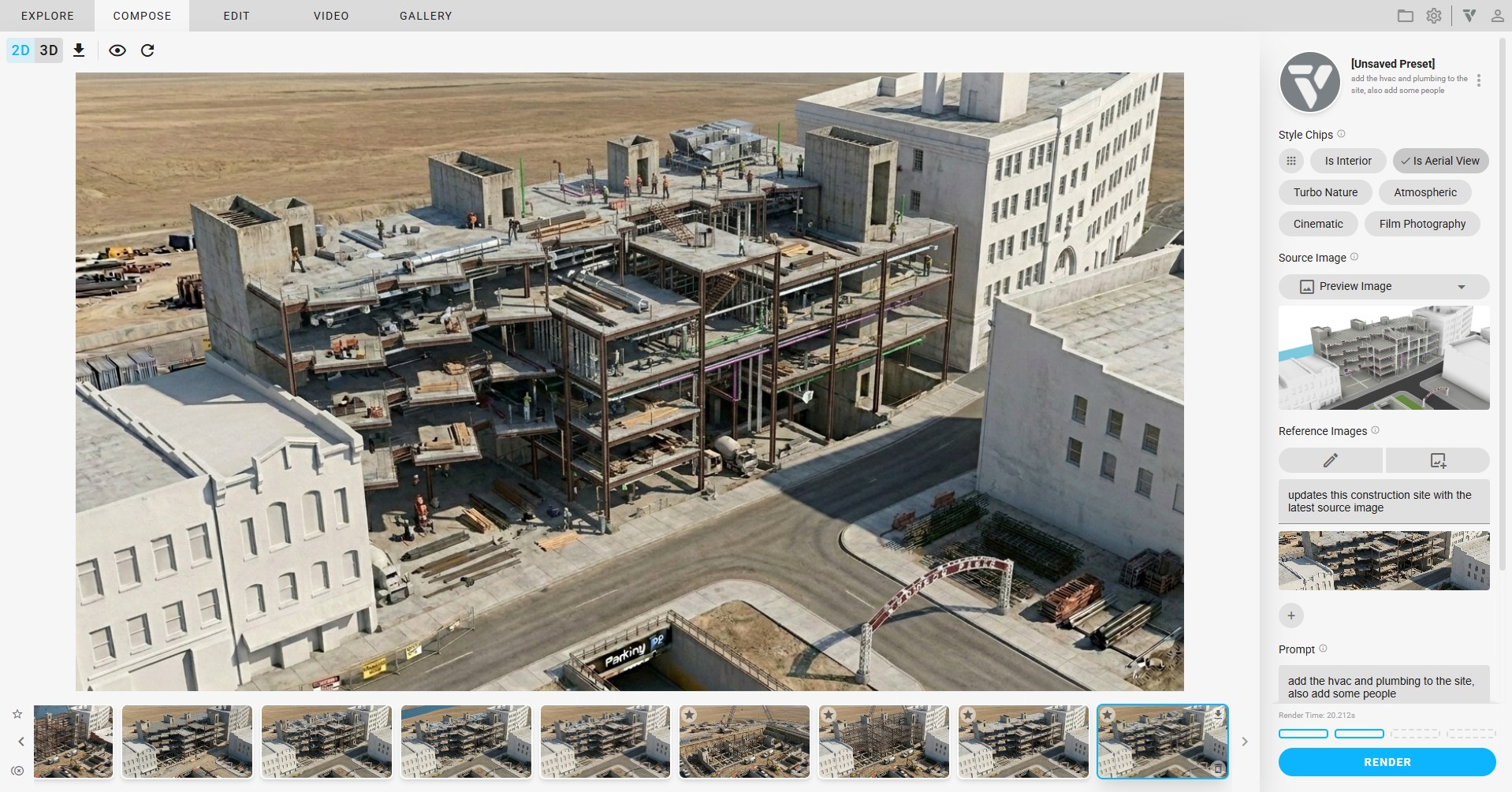This screenshot has height=792, width=1512.
Task: Click the add-image icon under Reference Images
Action: (x=1437, y=460)
